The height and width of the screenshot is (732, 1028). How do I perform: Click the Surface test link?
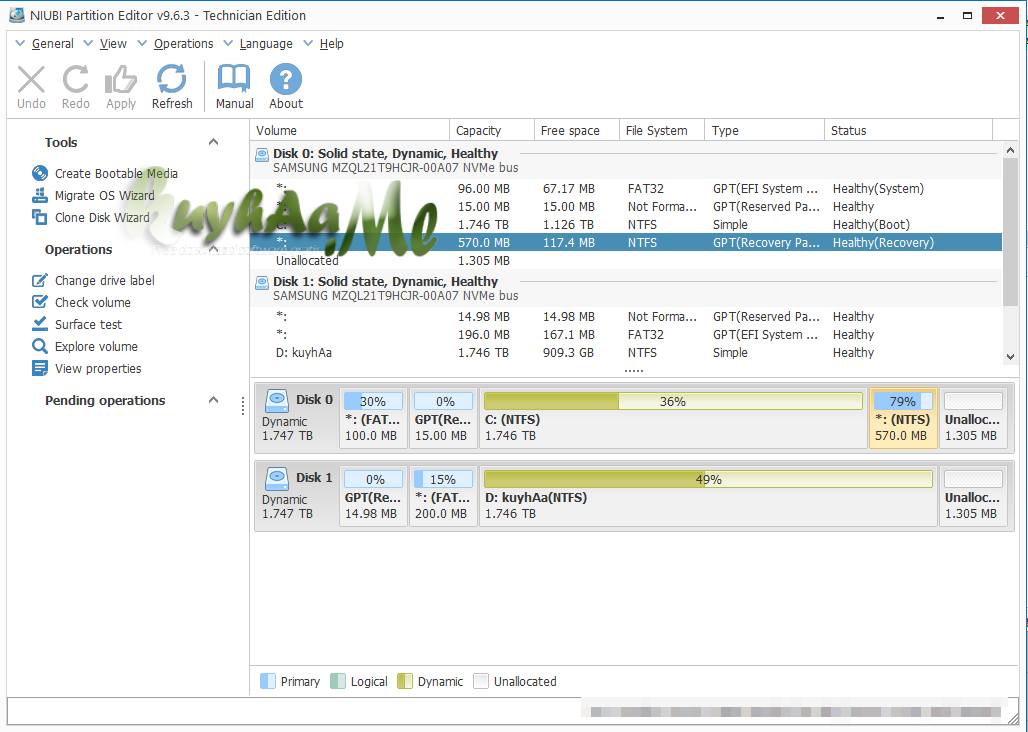pos(88,324)
